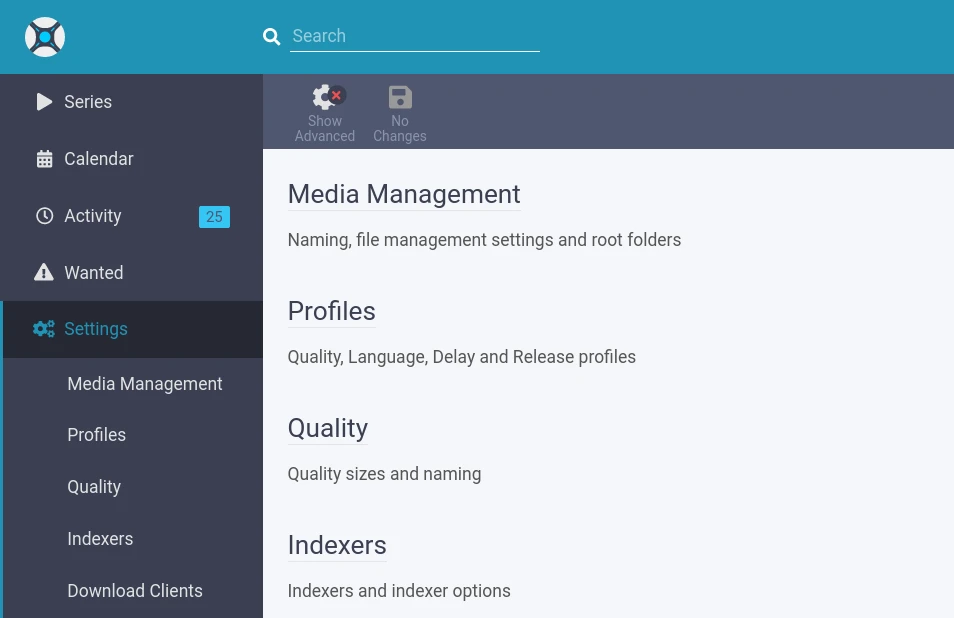Image resolution: width=954 pixels, height=618 pixels.
Task: Open the Media Management heading link
Action: (x=404, y=194)
